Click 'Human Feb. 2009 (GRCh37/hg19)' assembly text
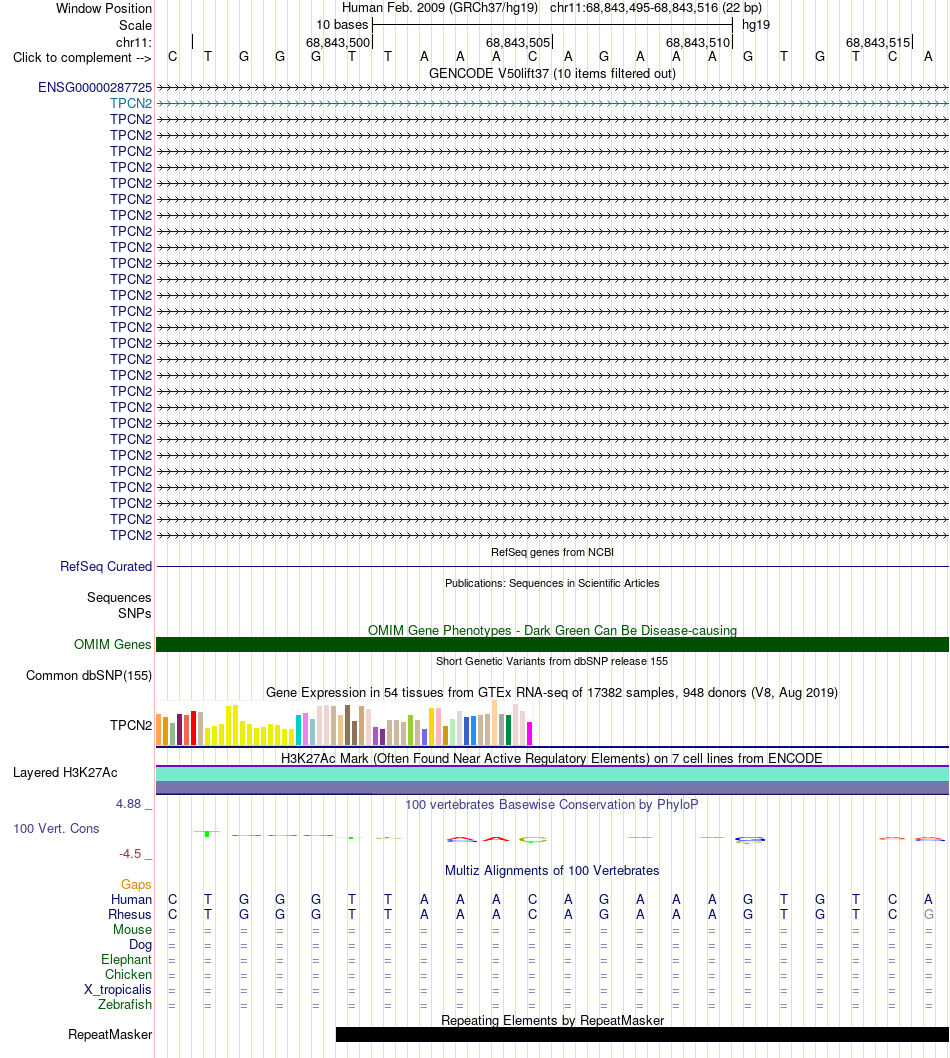This screenshot has width=950, height=1058. click(440, 8)
